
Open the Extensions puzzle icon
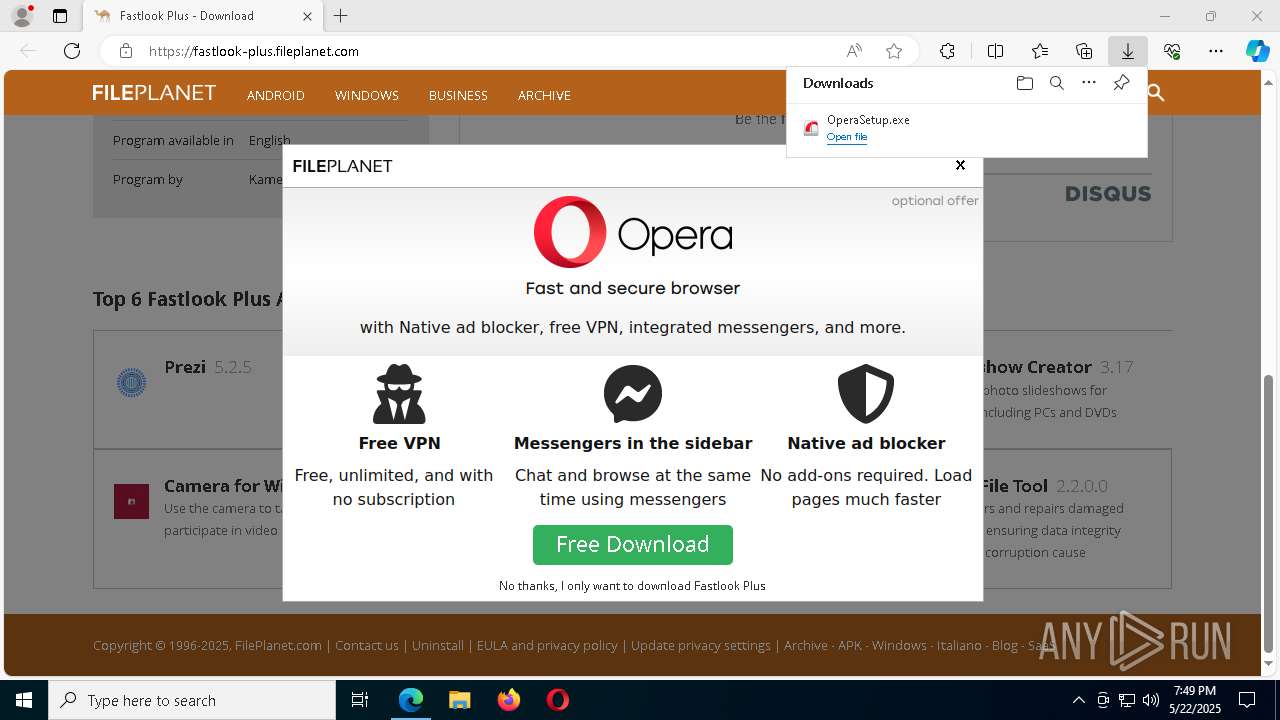click(x=947, y=51)
